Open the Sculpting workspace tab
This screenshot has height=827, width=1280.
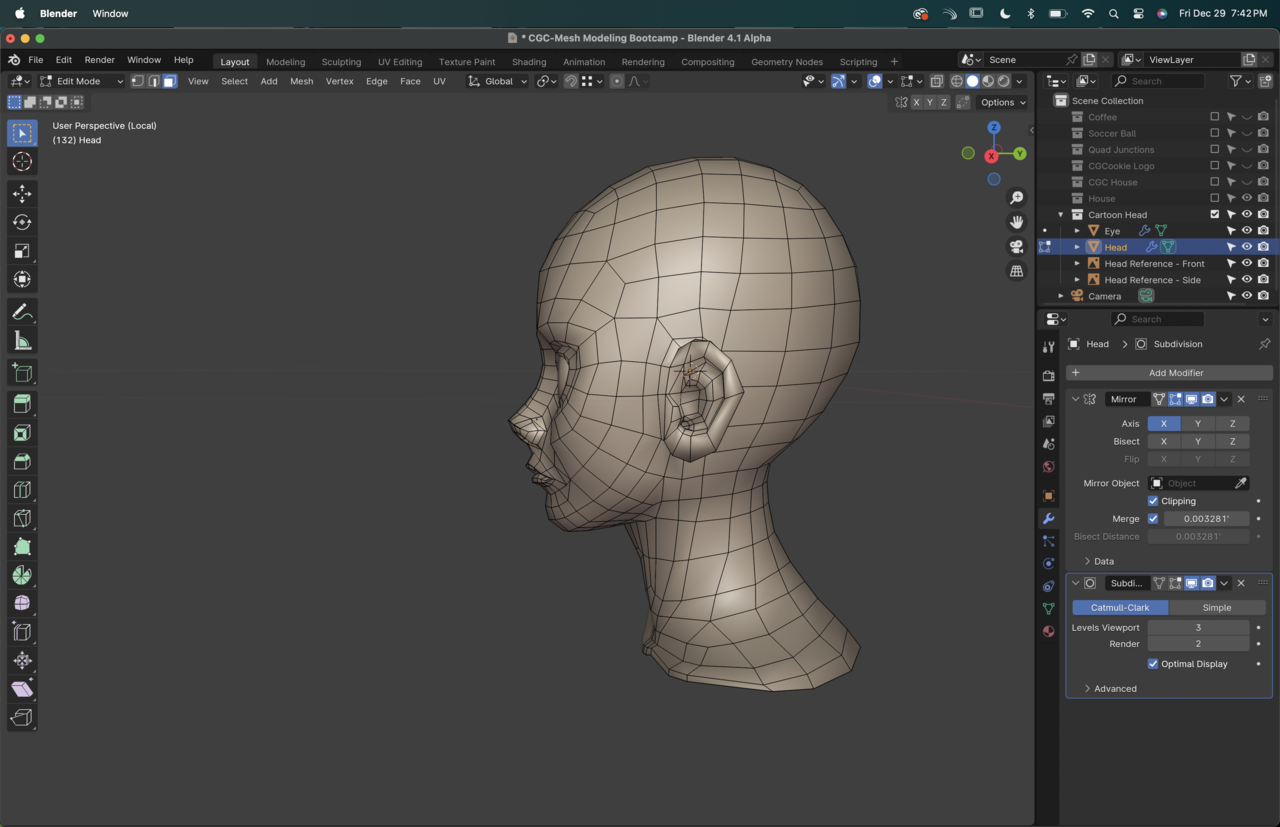[x=341, y=62]
